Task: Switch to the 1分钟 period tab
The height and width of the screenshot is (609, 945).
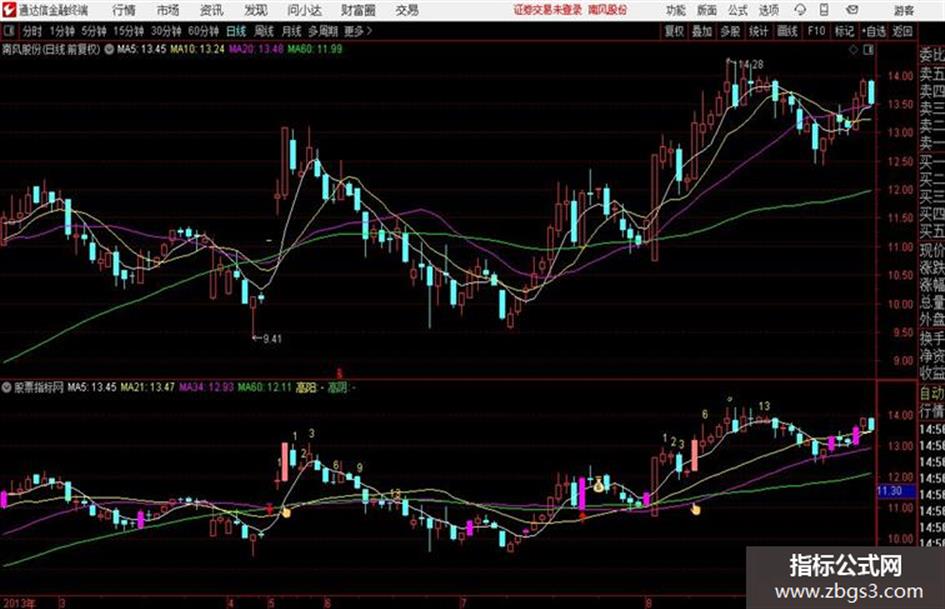Action: pyautogui.click(x=61, y=31)
